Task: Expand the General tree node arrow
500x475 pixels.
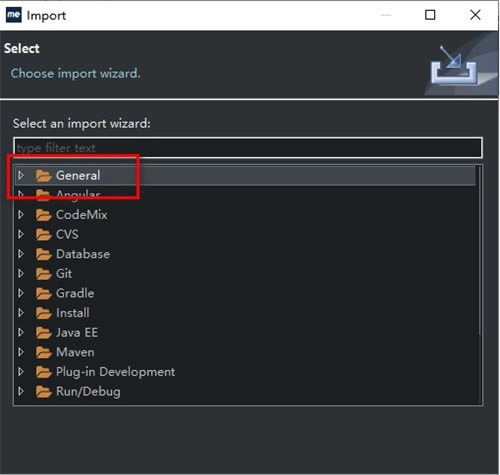Action: (21, 175)
